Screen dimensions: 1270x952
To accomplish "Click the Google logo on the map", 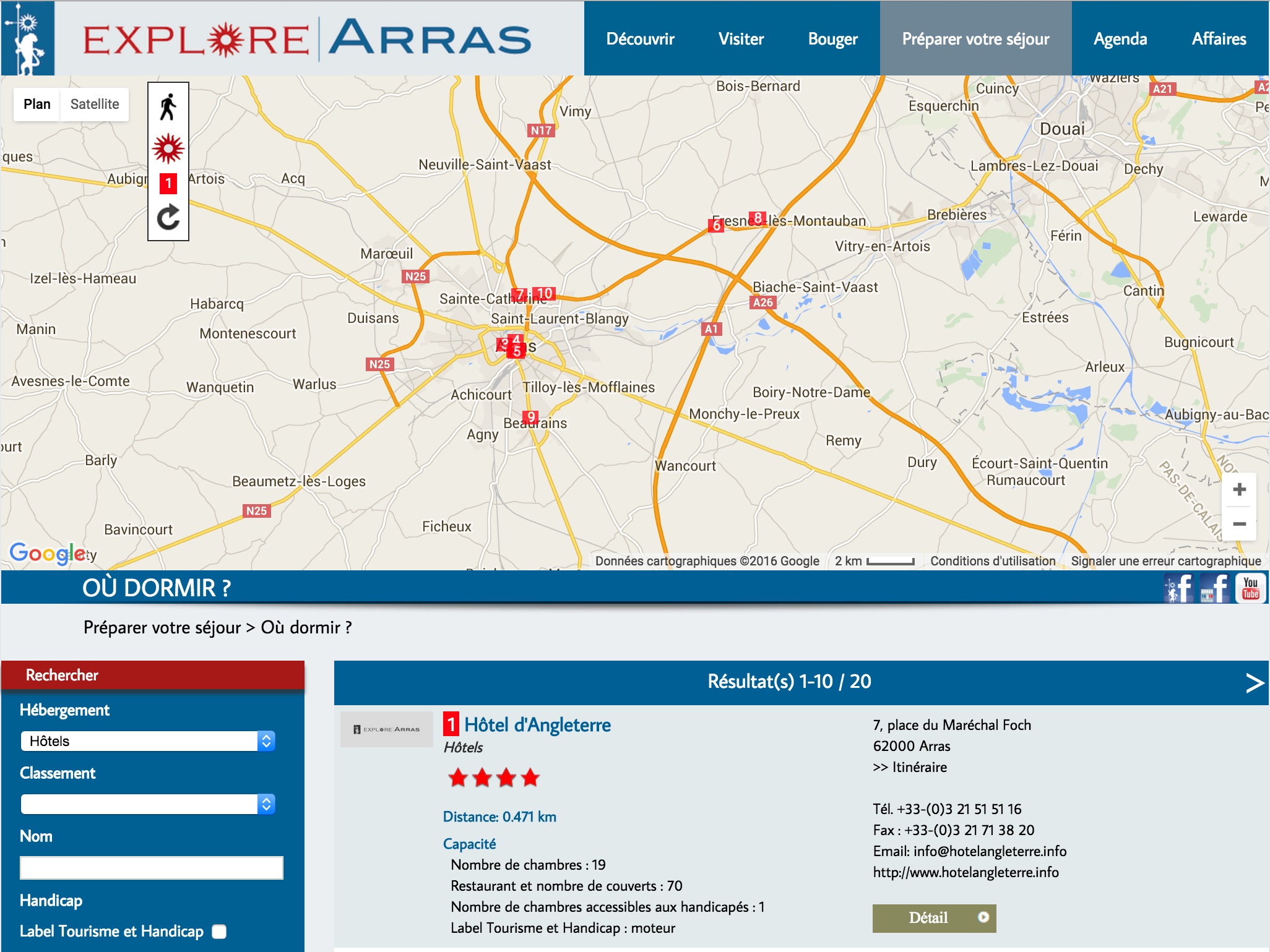I will pyautogui.click(x=48, y=553).
